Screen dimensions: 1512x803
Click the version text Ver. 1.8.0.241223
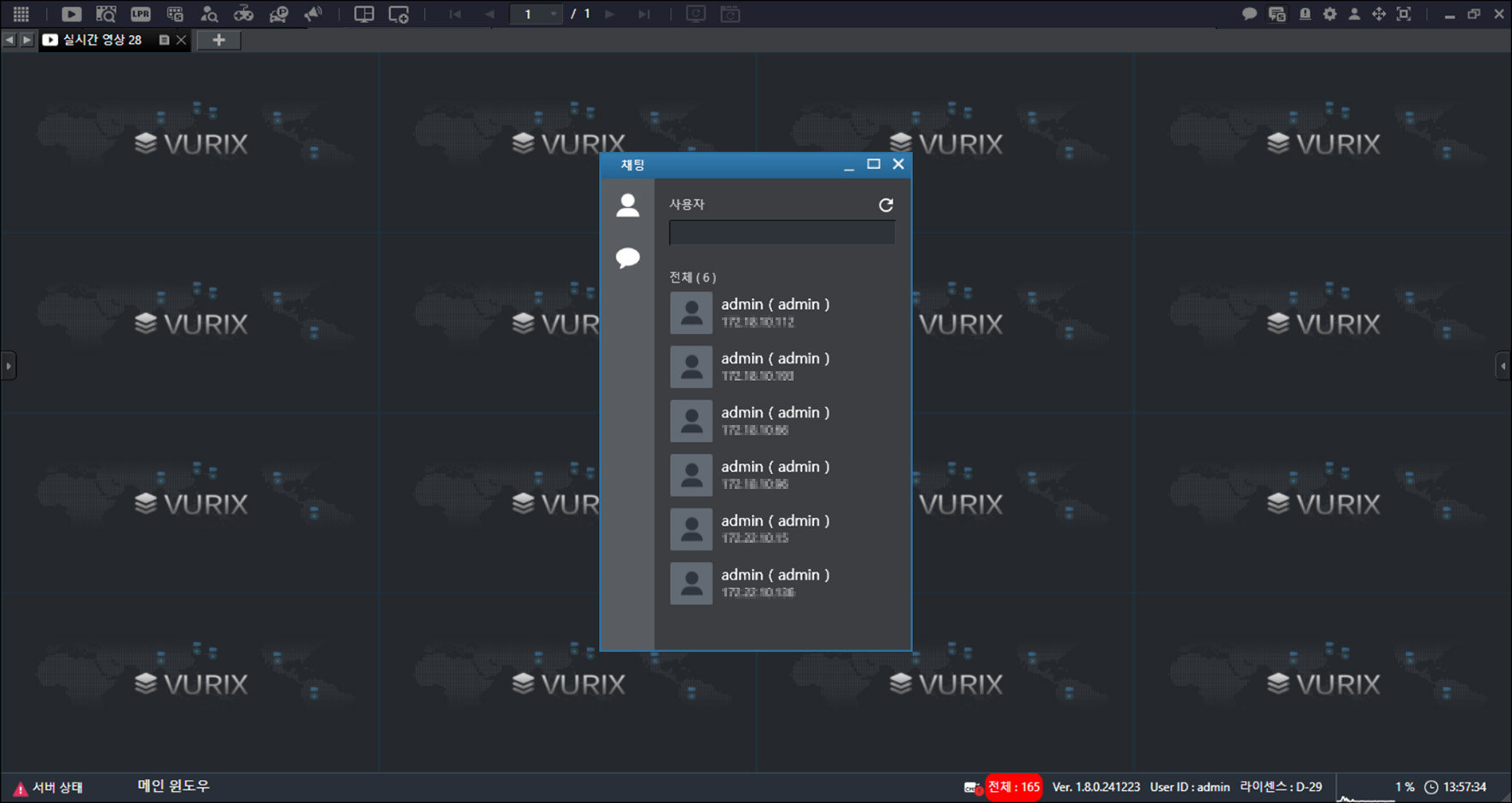[1096, 787]
